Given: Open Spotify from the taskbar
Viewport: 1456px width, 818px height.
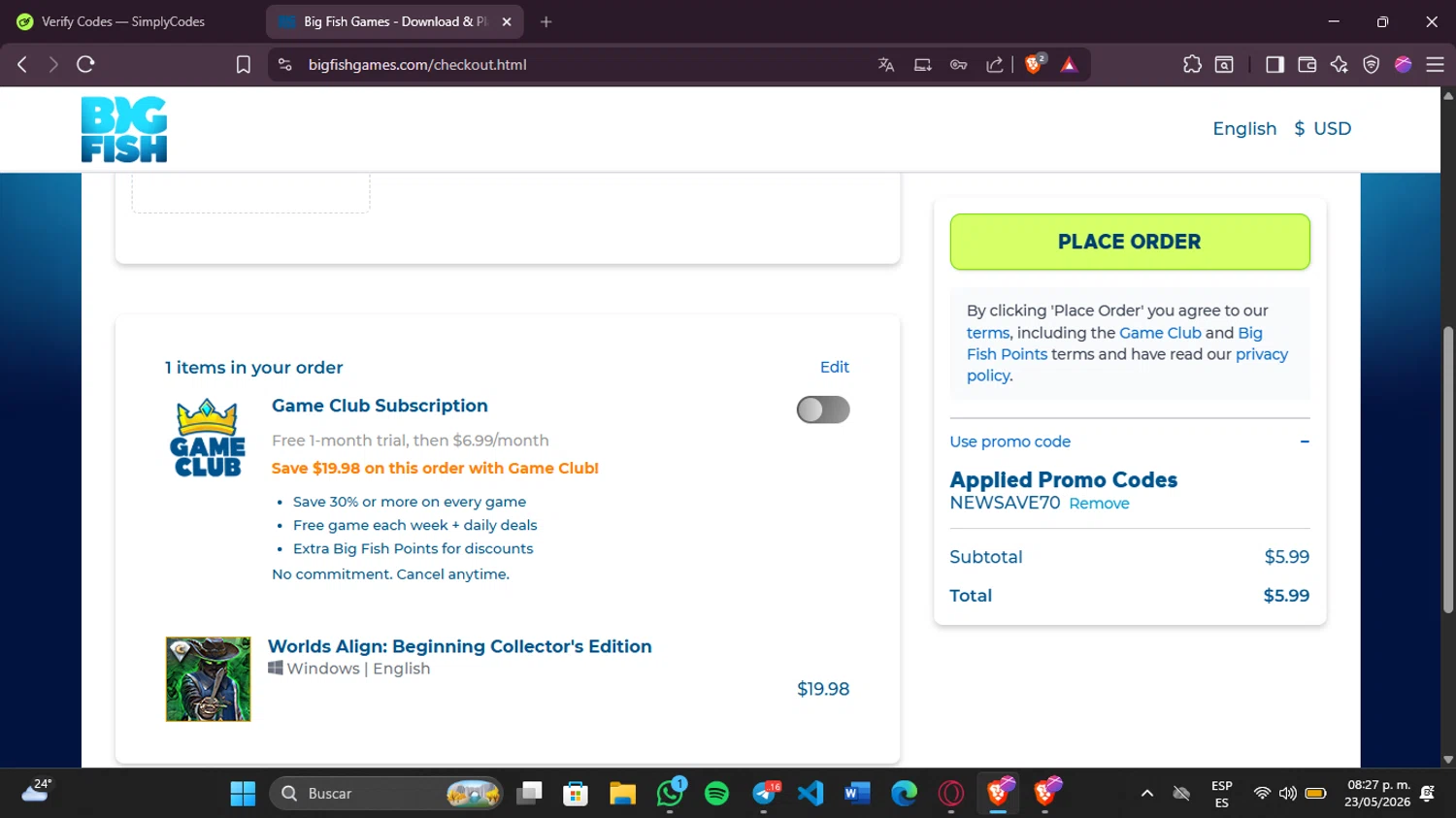Looking at the screenshot, I should click(x=716, y=794).
